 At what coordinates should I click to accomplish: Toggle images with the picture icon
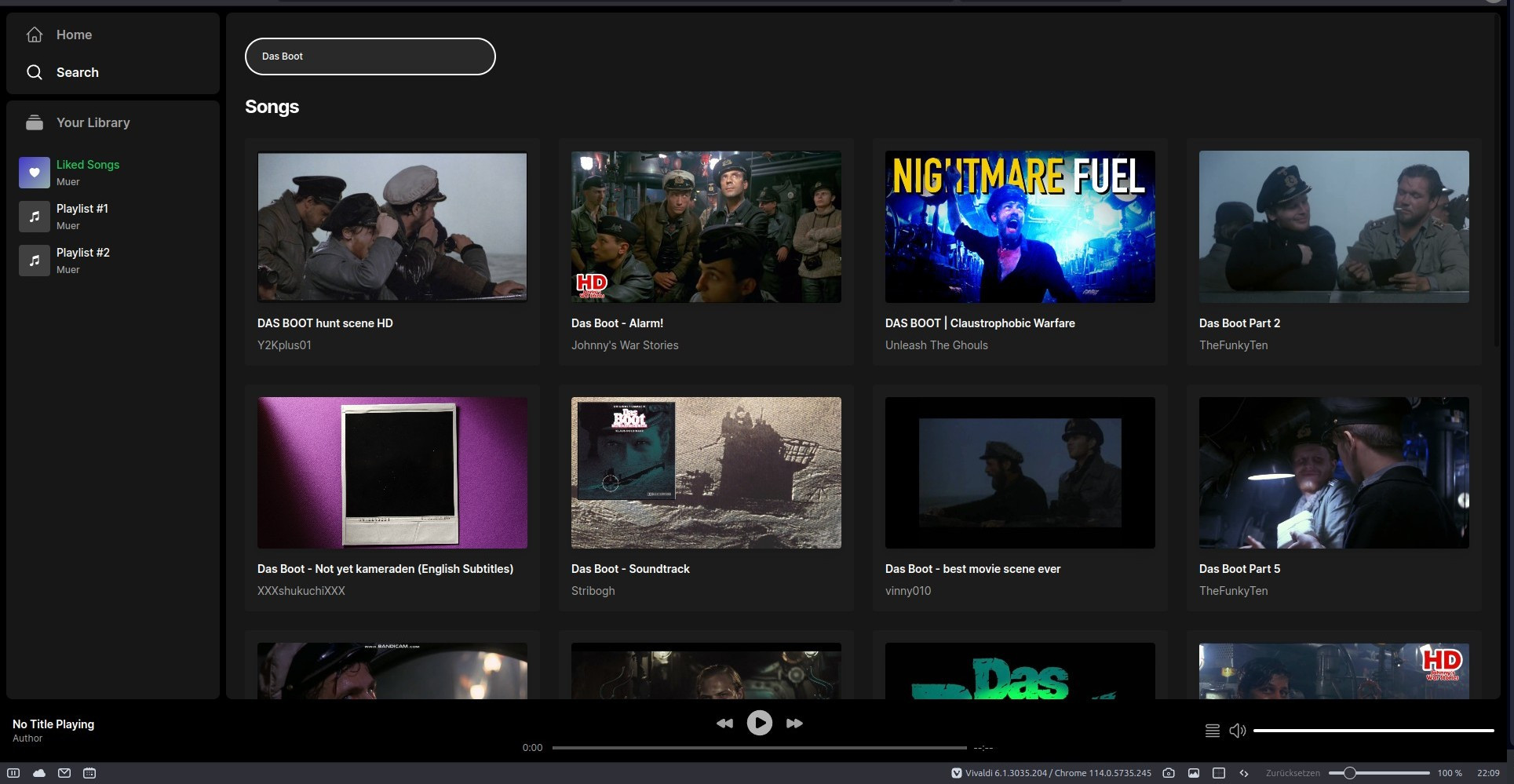pyautogui.click(x=1194, y=773)
